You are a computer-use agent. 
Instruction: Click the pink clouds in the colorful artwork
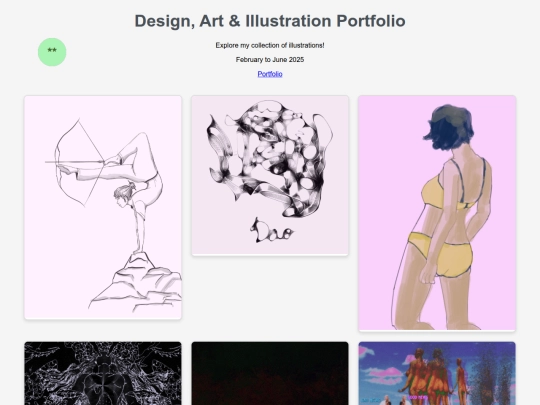click(384, 375)
